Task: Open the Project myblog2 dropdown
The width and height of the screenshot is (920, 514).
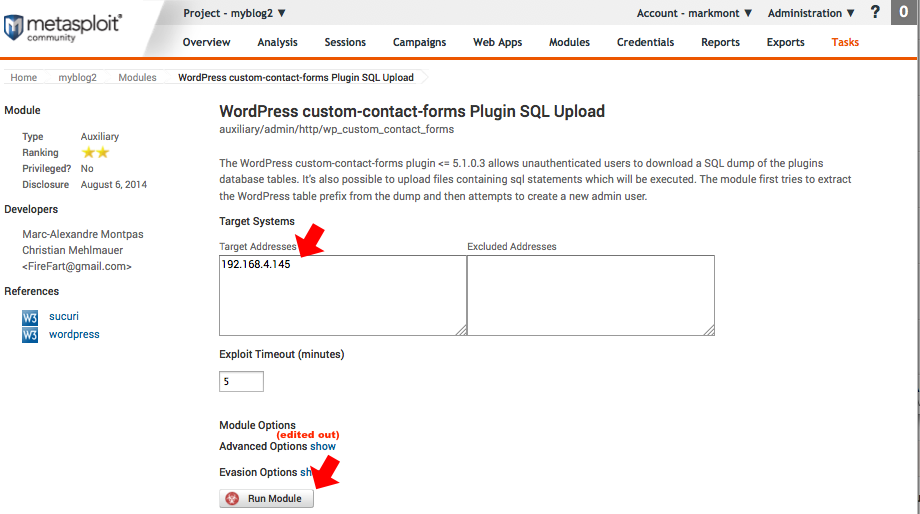Action: [x=235, y=13]
